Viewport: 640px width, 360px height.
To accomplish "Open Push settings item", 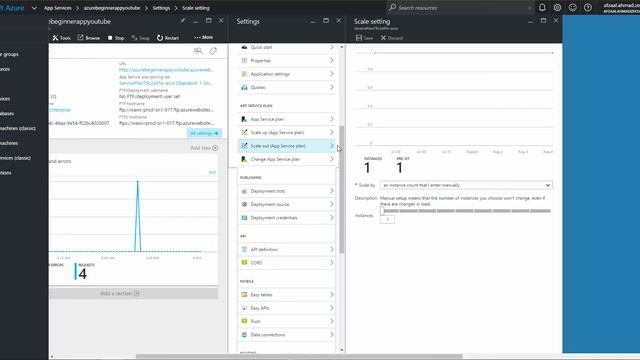I will click(x=287, y=321).
